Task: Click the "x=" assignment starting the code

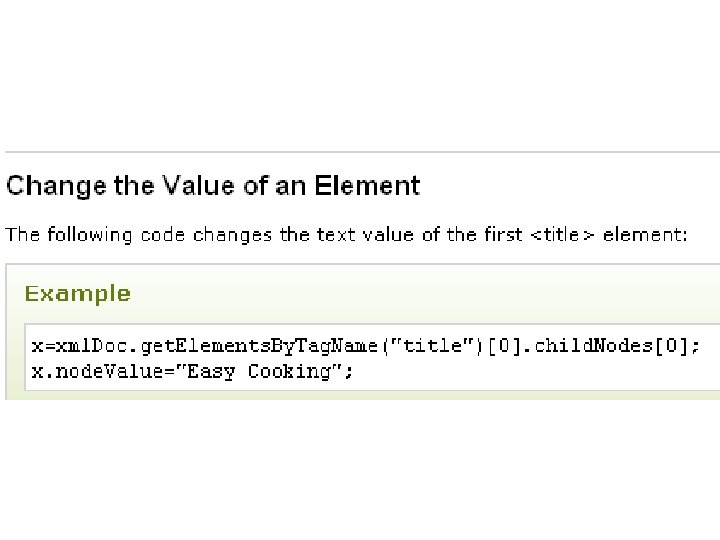Action: 43,346
